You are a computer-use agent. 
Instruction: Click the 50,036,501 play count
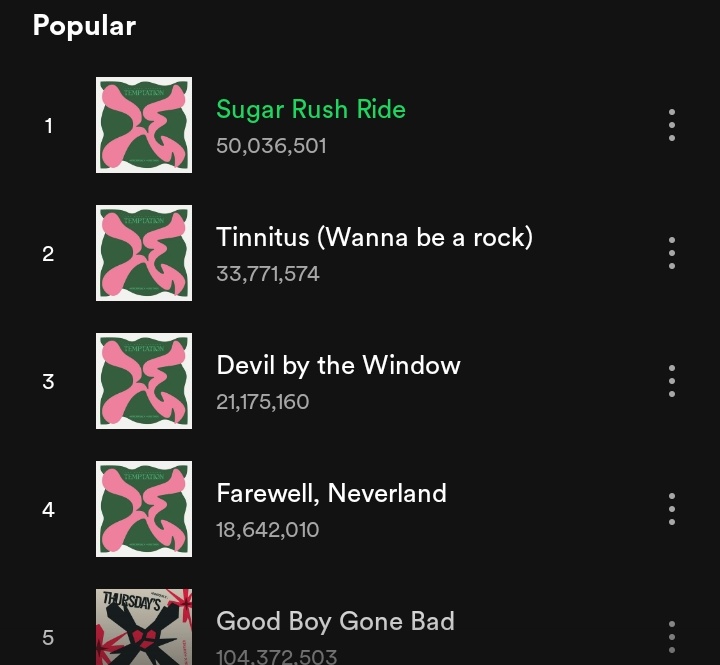point(271,146)
